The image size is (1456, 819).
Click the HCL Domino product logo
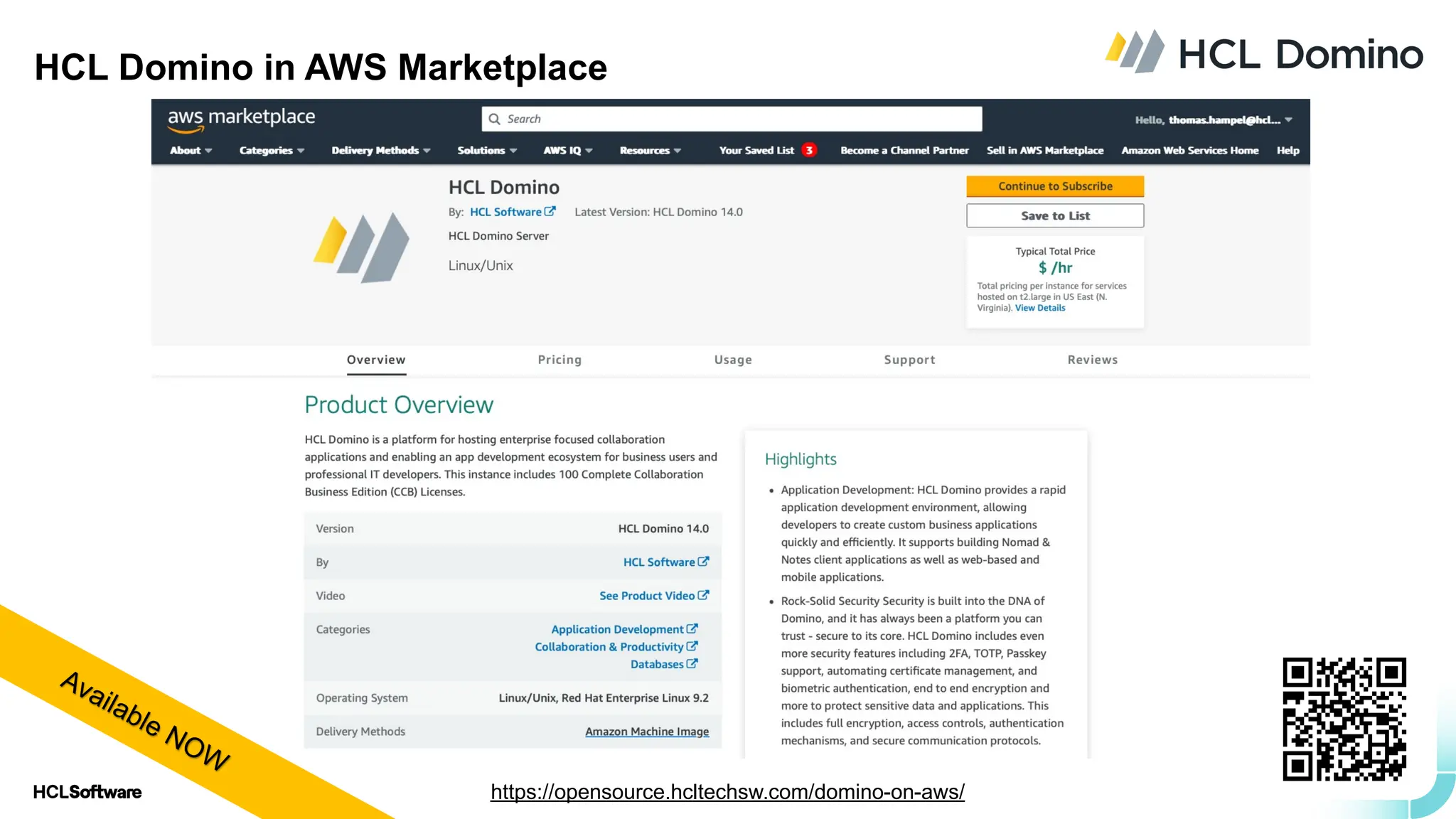tap(362, 247)
